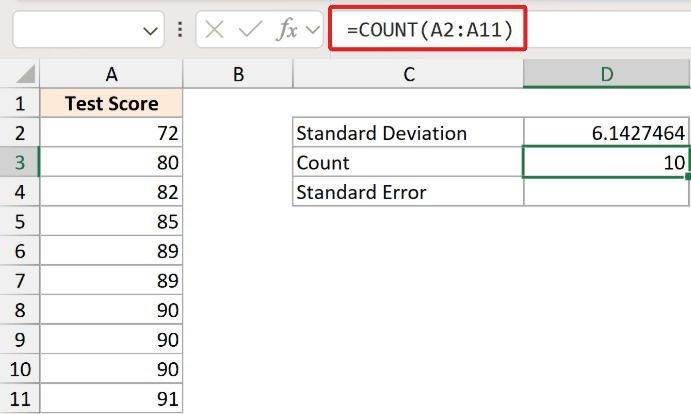Select the 89 cell in row 7

[111, 280]
